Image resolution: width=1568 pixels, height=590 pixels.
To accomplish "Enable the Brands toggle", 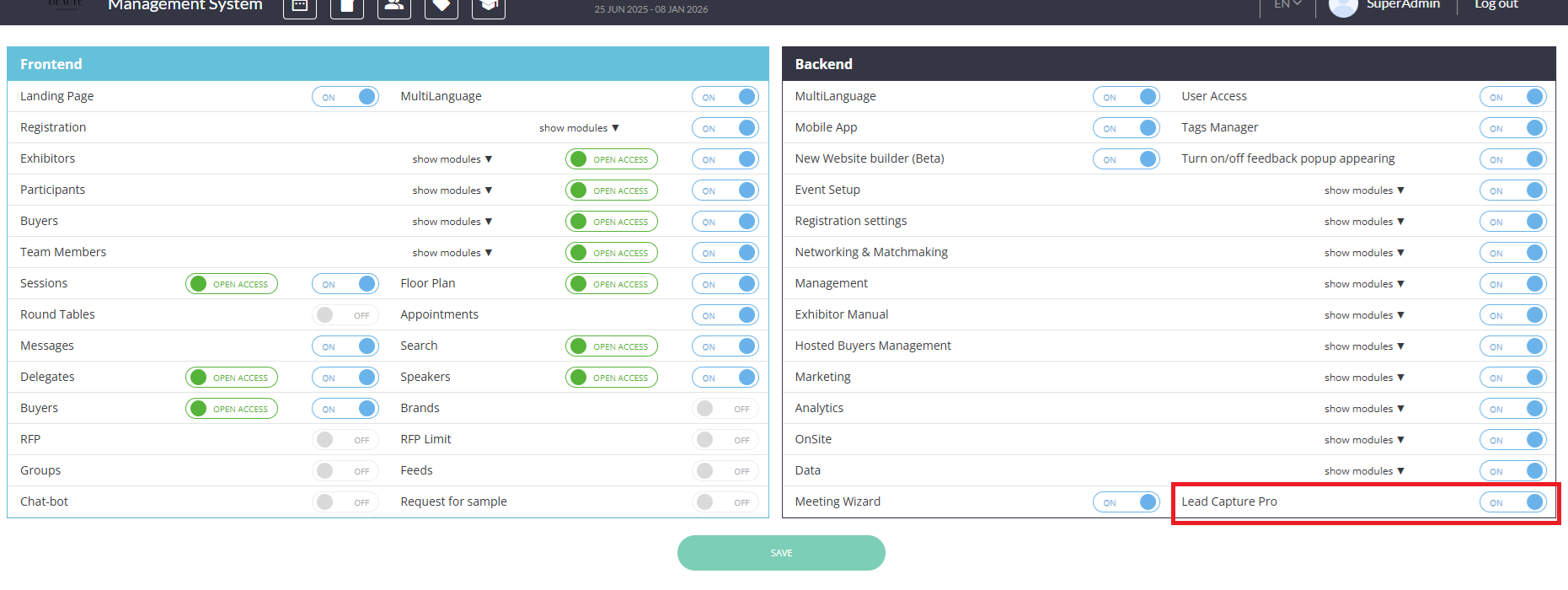I will pos(725,409).
